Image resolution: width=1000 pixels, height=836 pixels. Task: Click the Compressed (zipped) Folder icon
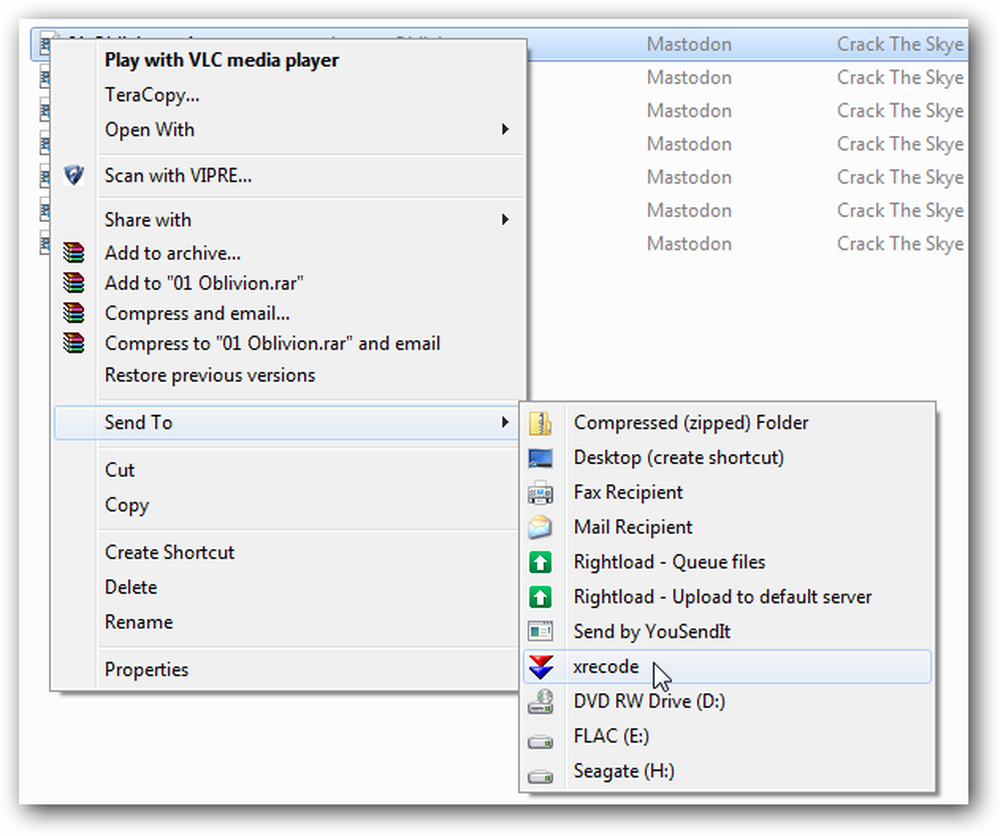[x=540, y=423]
